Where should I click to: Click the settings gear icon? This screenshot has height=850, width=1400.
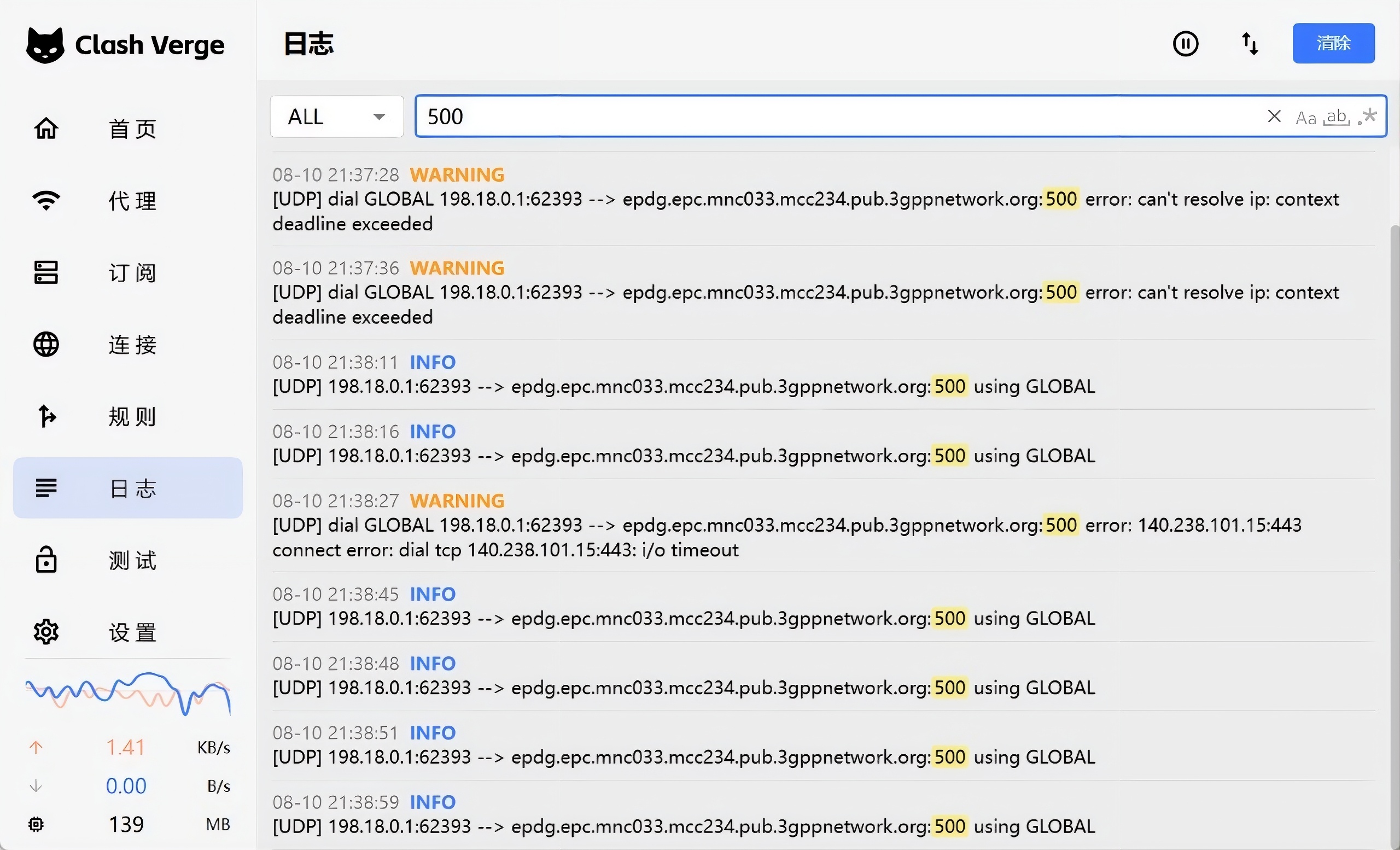coord(46,632)
